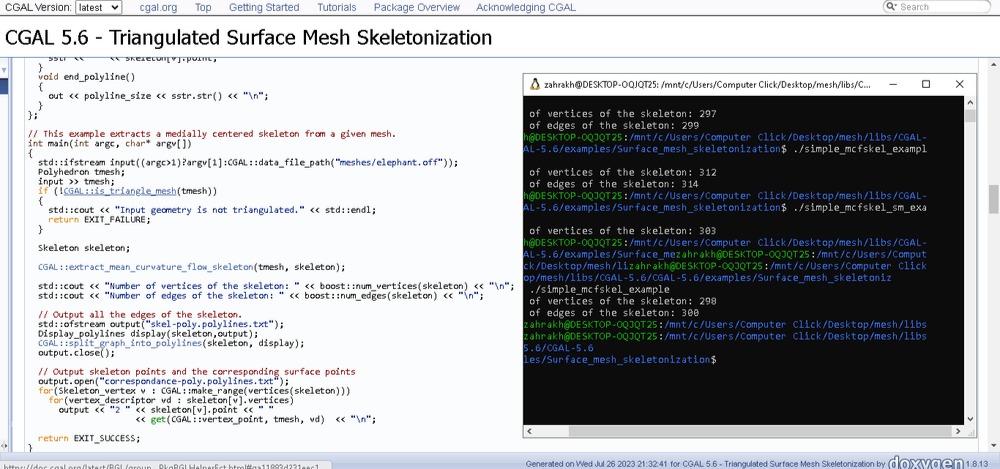Click "meshes/elephant.off" string in code
Viewport: 1000px width, 469px height.
pyautogui.click(x=391, y=162)
